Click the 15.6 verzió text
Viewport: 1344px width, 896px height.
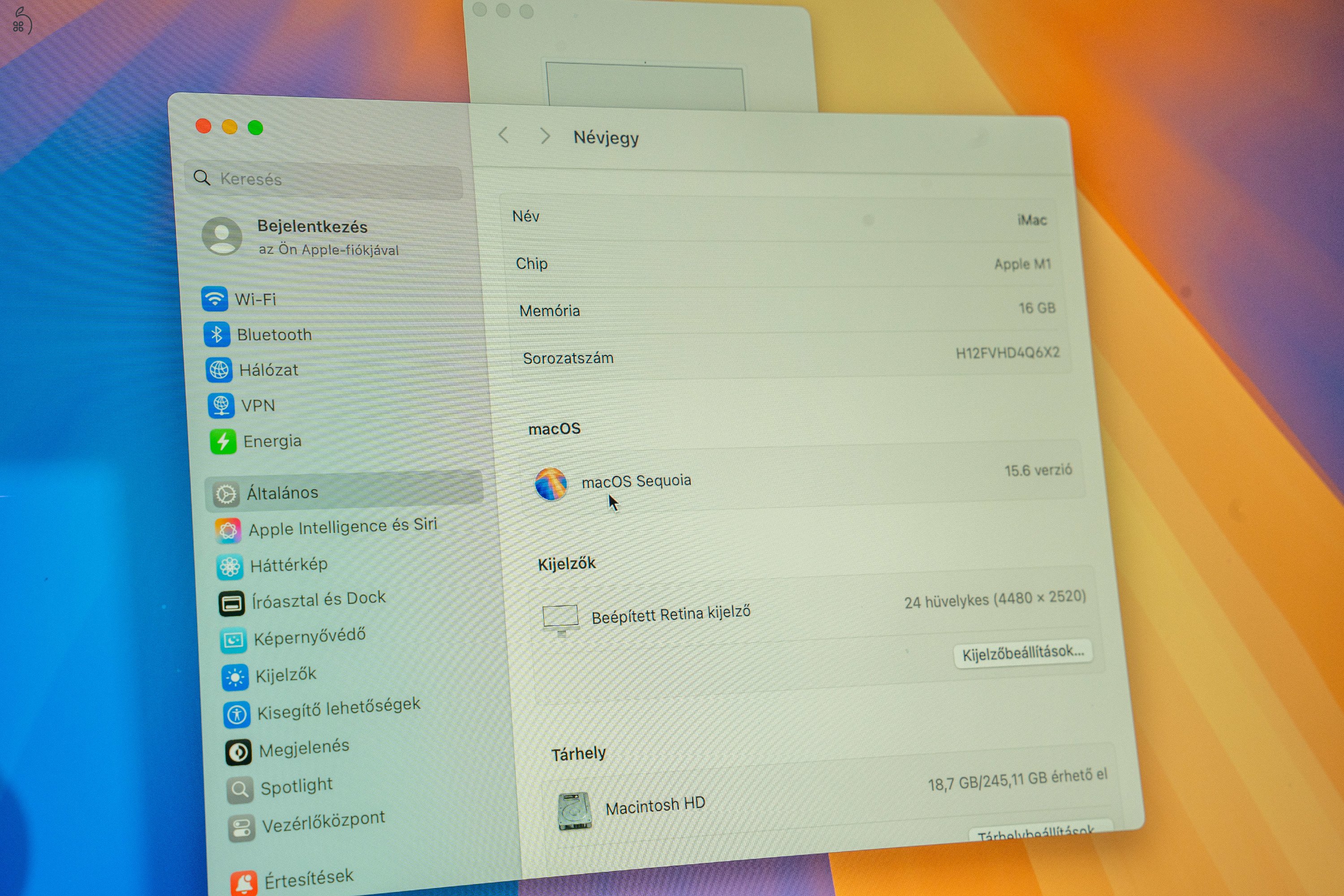(1038, 470)
